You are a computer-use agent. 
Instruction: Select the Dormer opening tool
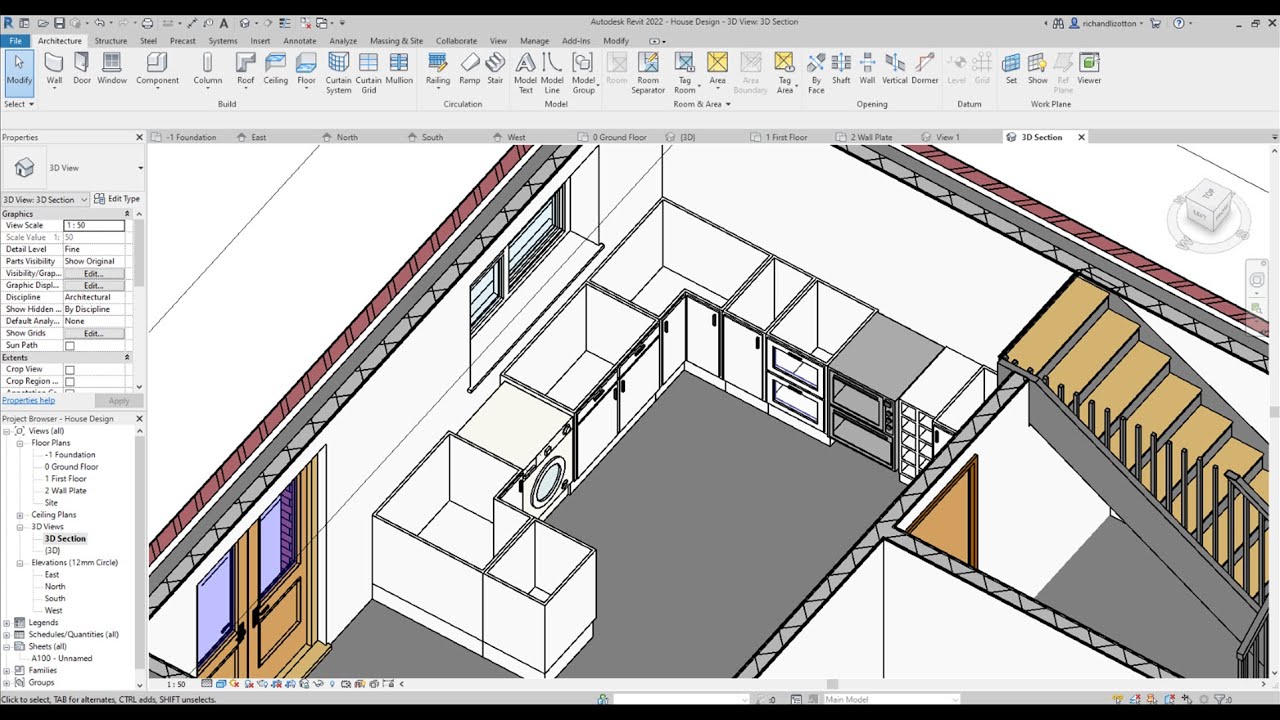click(x=925, y=69)
